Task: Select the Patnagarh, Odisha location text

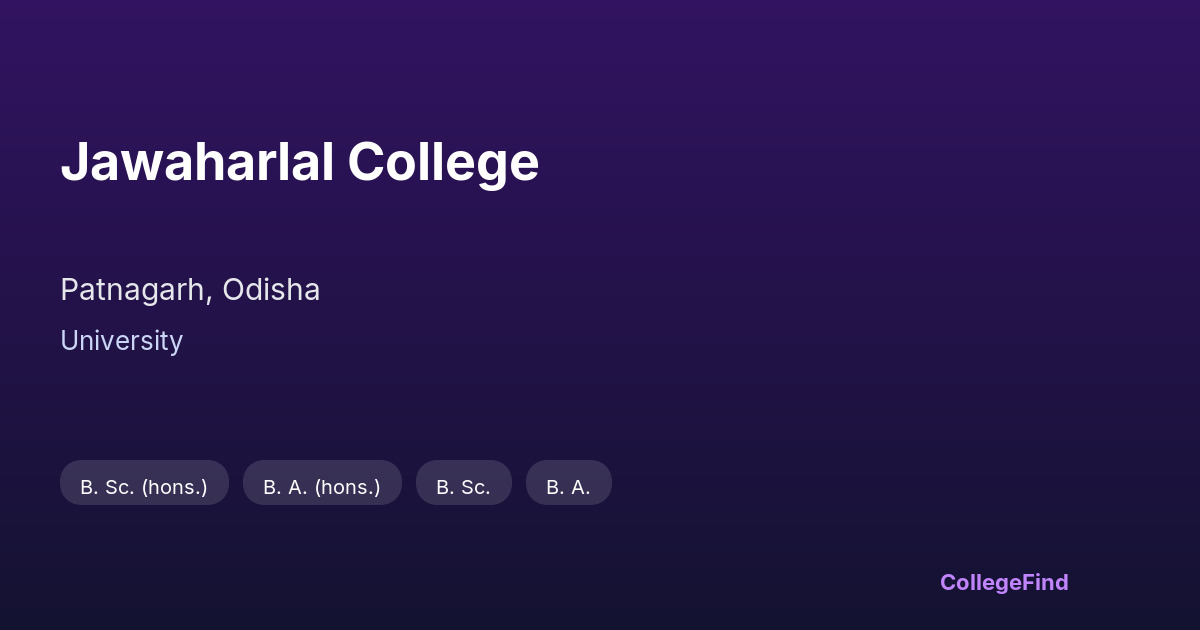Action: [190, 290]
